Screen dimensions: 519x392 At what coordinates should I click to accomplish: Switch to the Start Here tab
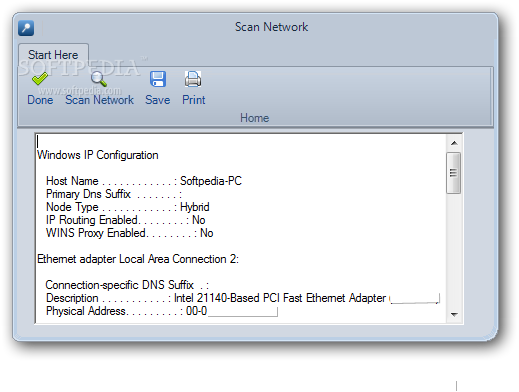click(x=53, y=55)
